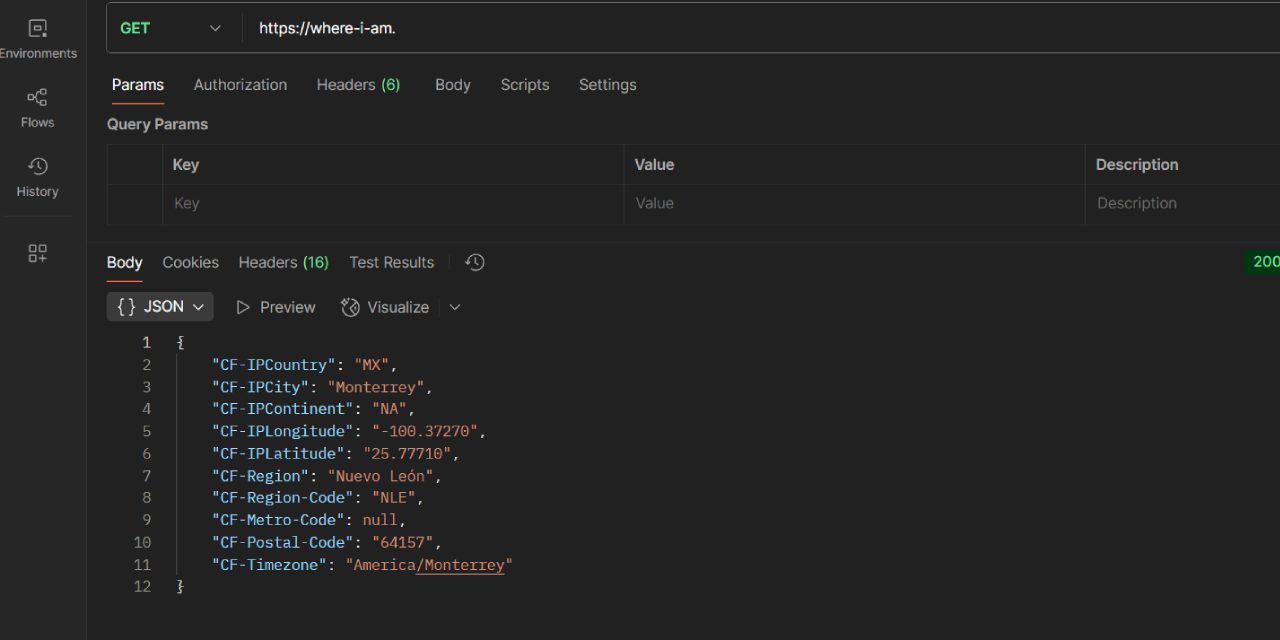The image size is (1280, 640).
Task: Expand the chevron next to Visualize
Action: (x=455, y=307)
